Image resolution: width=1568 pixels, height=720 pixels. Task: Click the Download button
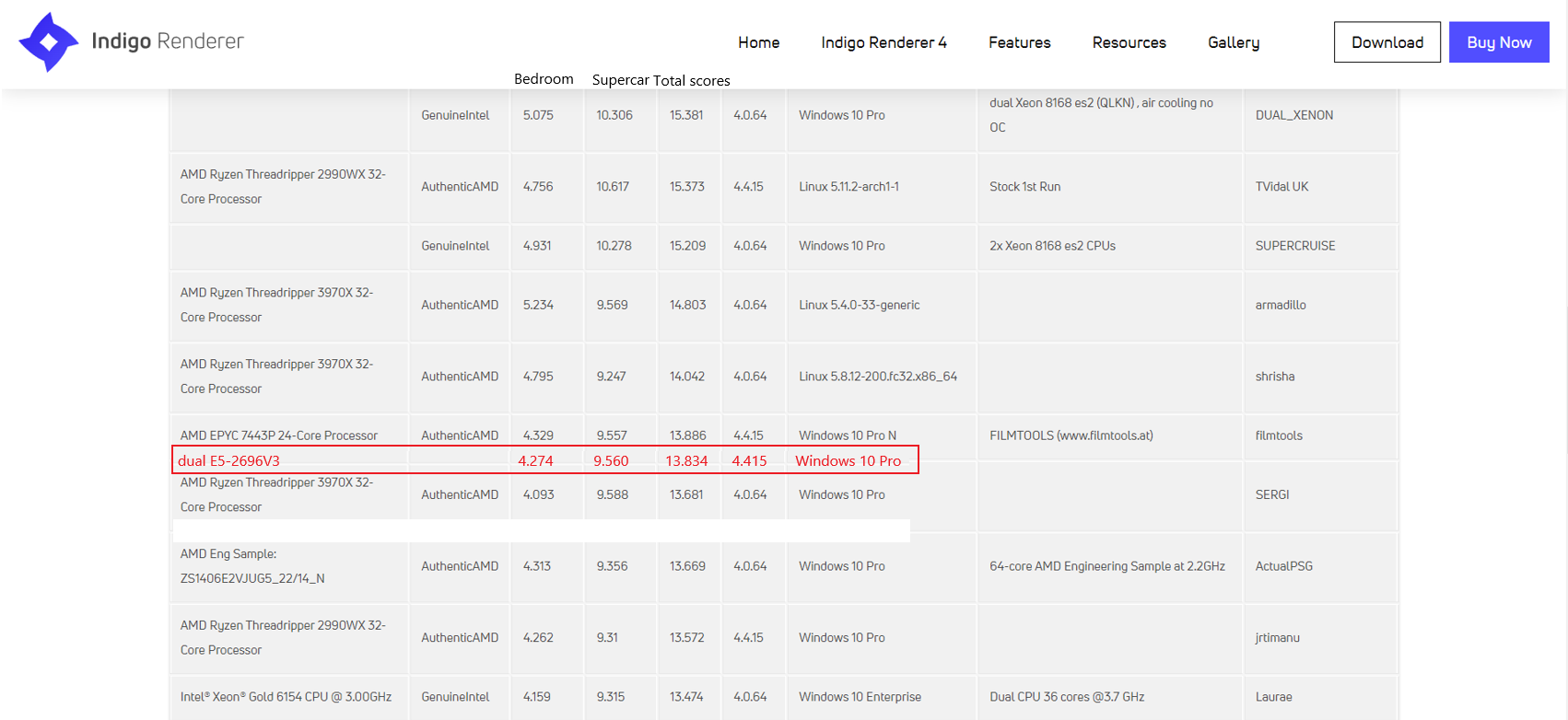pos(1387,42)
